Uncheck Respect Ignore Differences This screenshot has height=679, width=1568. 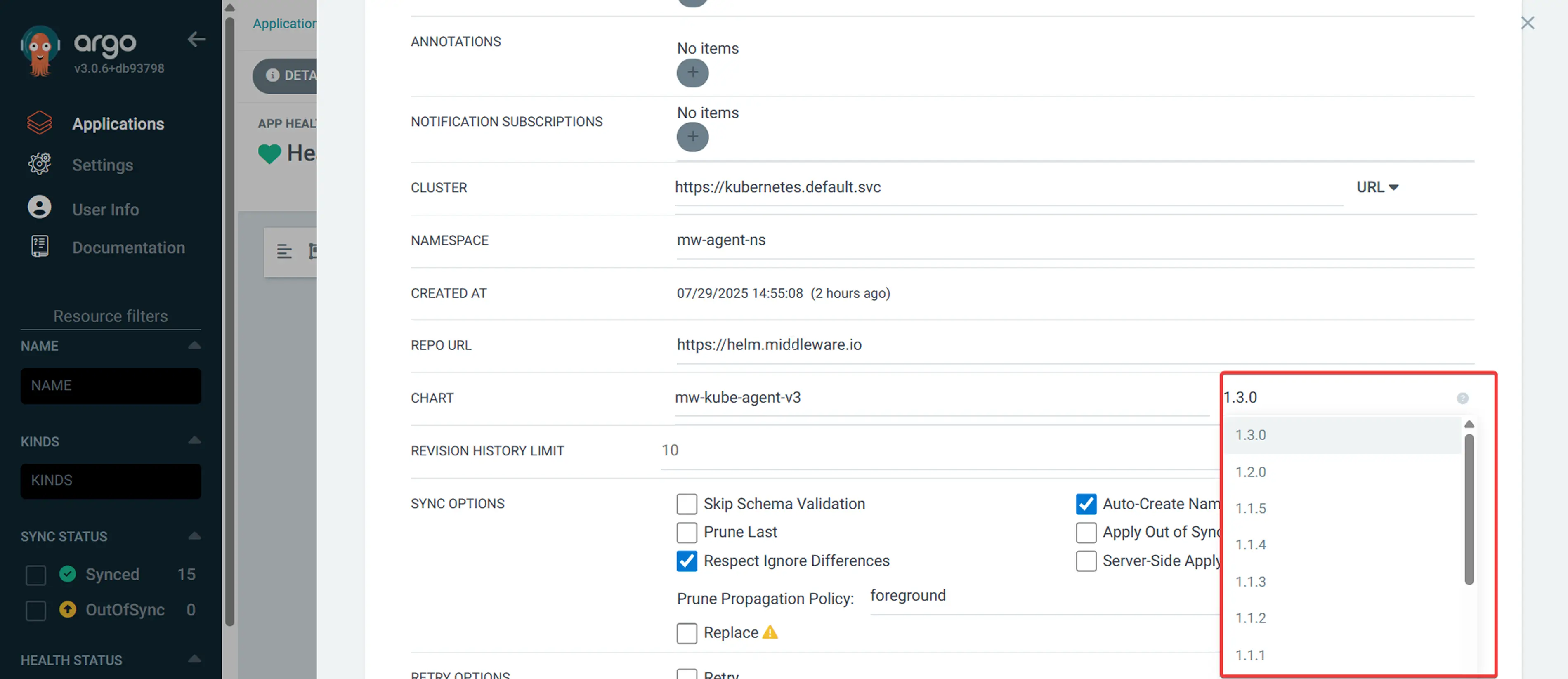pyautogui.click(x=687, y=560)
